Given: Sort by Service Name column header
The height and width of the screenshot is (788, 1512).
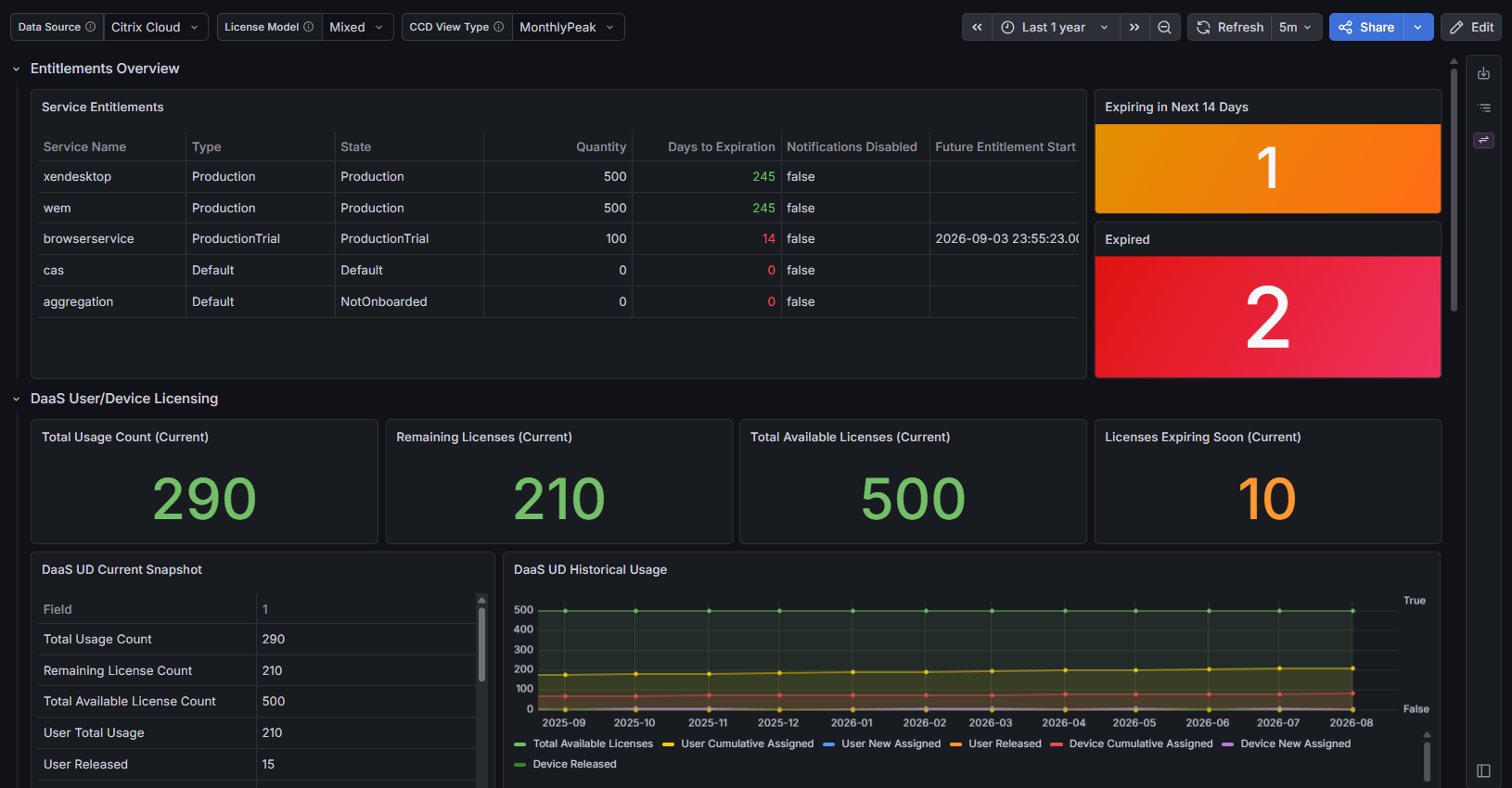Looking at the screenshot, I should click(84, 146).
